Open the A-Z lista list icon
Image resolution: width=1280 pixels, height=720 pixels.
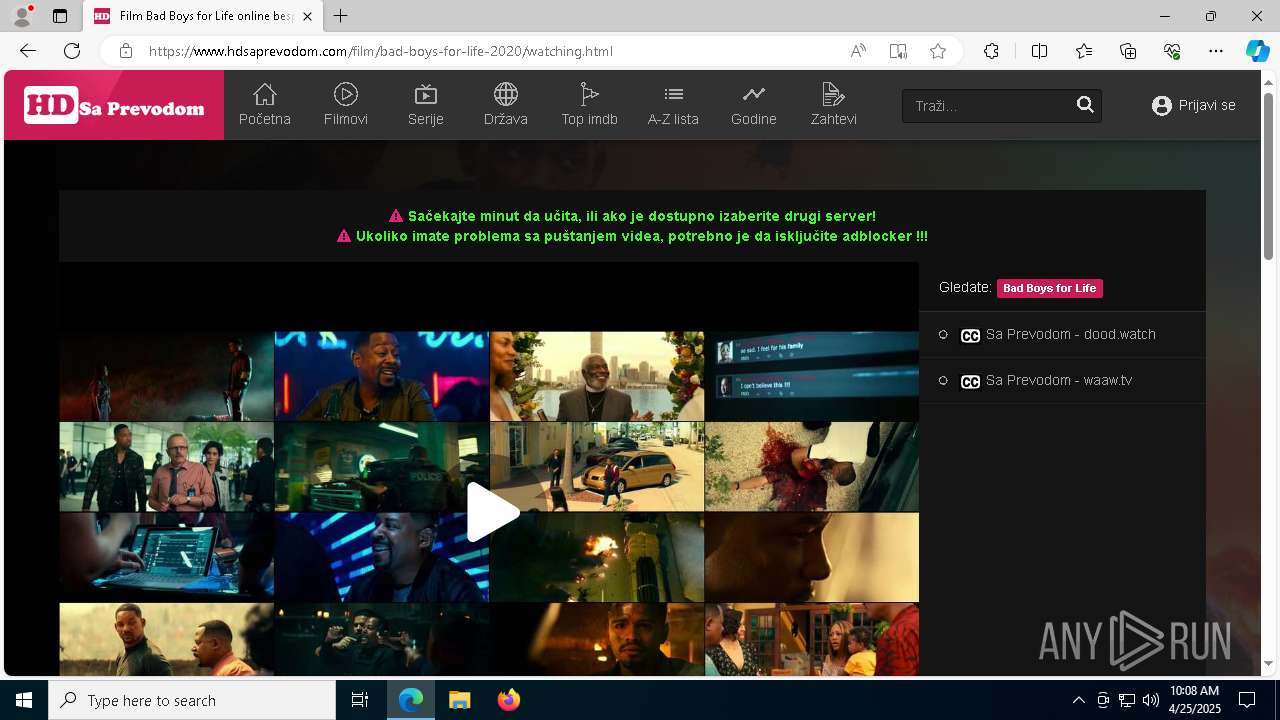click(673, 94)
